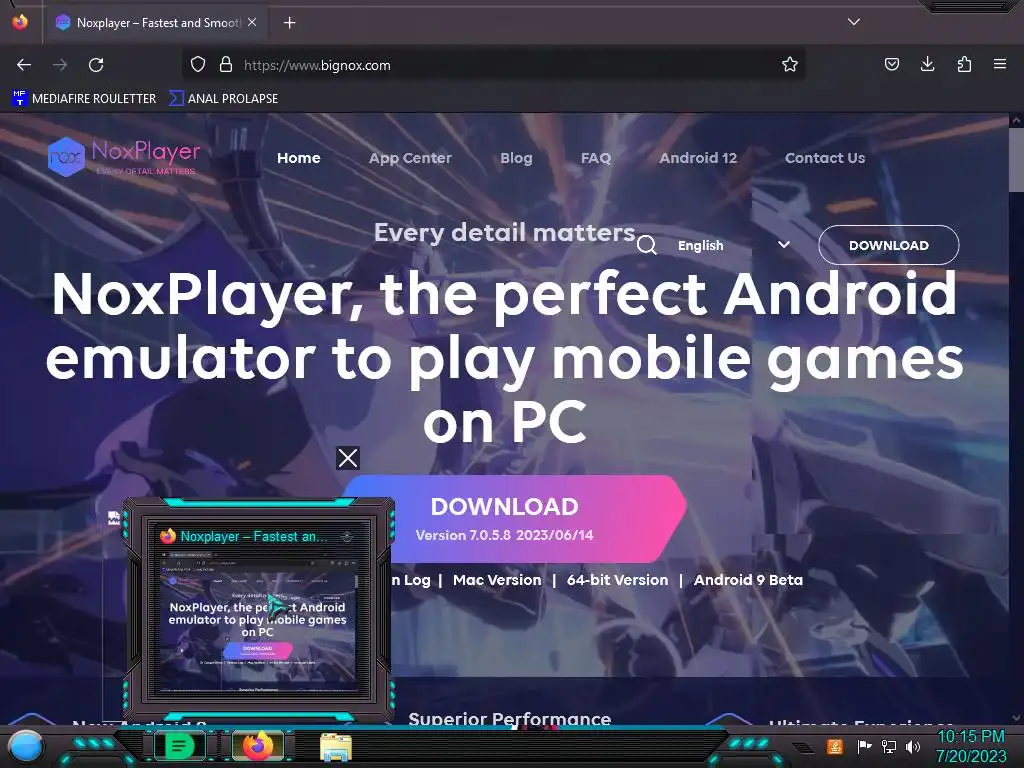The image size is (1024, 768).
Task: View site security padlock information
Action: pyautogui.click(x=226, y=65)
